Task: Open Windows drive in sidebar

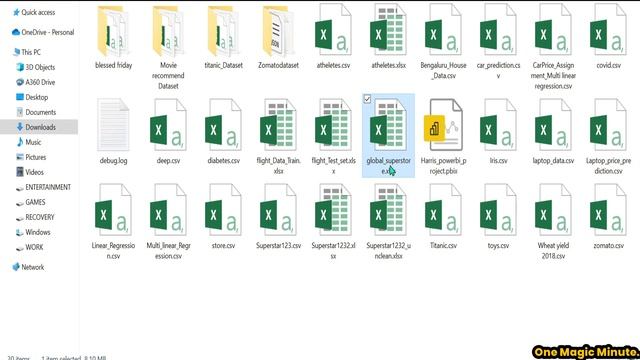Action: coord(33,232)
